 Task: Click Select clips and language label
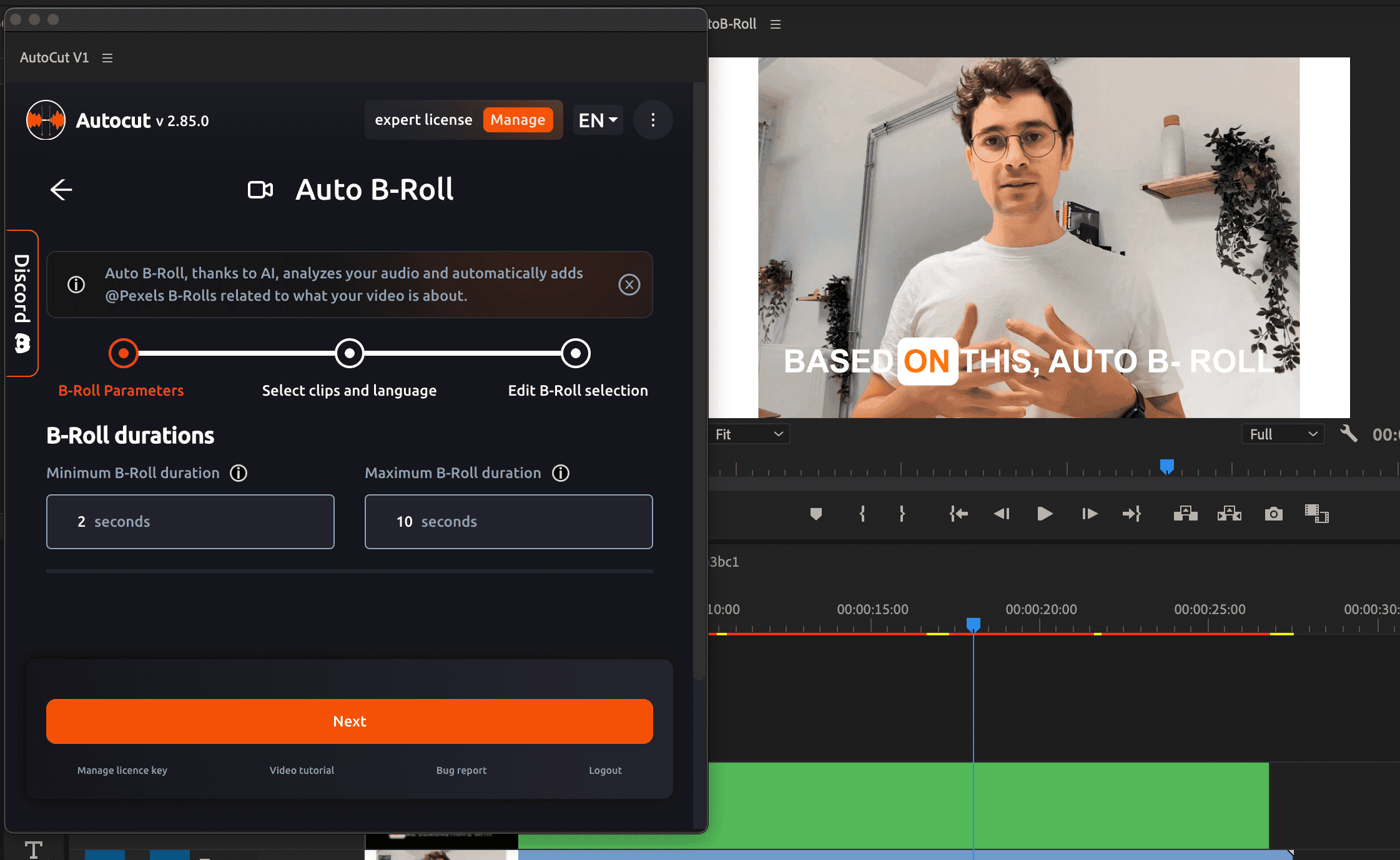coord(350,391)
